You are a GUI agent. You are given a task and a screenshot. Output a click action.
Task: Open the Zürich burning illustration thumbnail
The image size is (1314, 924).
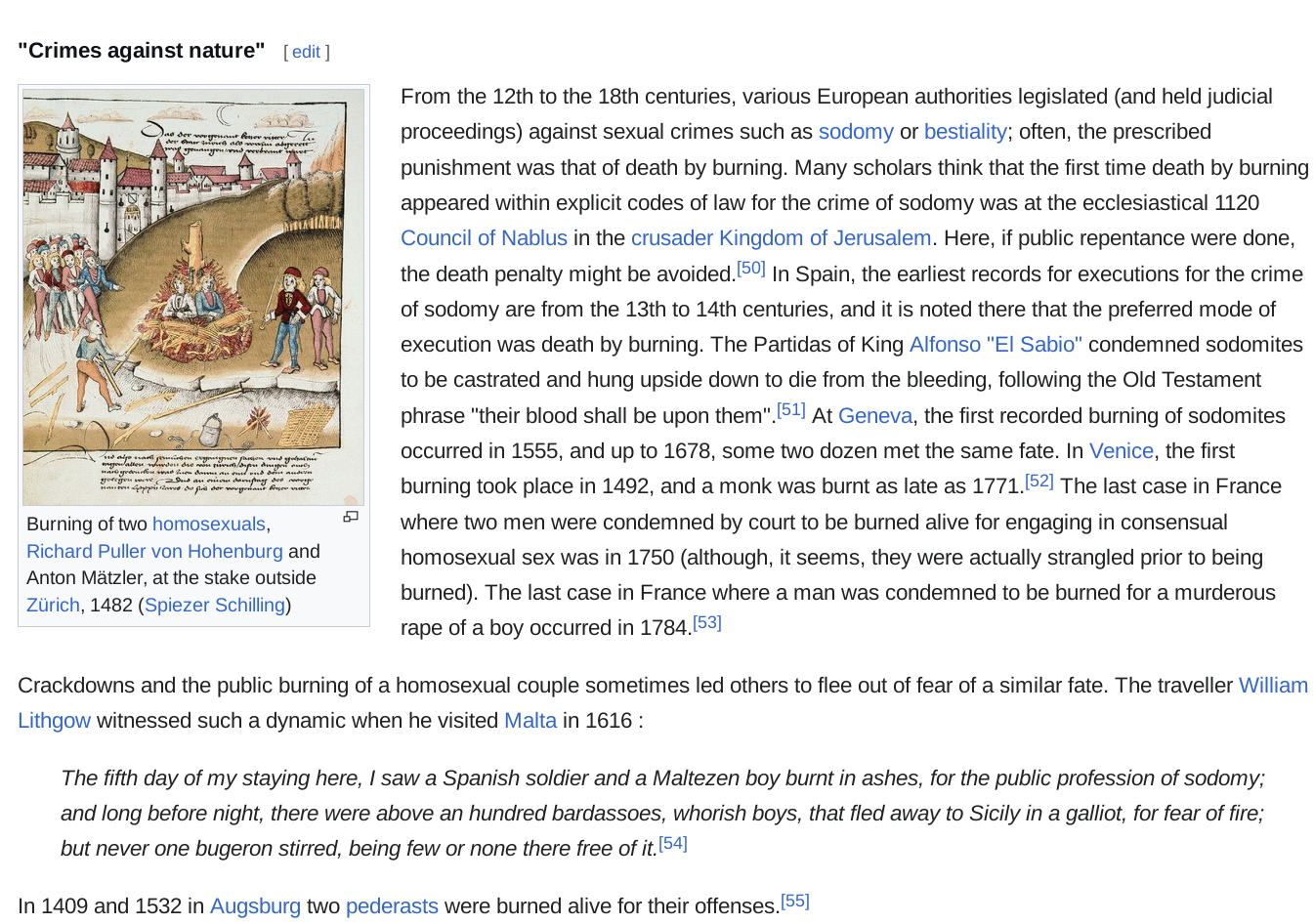click(x=193, y=297)
